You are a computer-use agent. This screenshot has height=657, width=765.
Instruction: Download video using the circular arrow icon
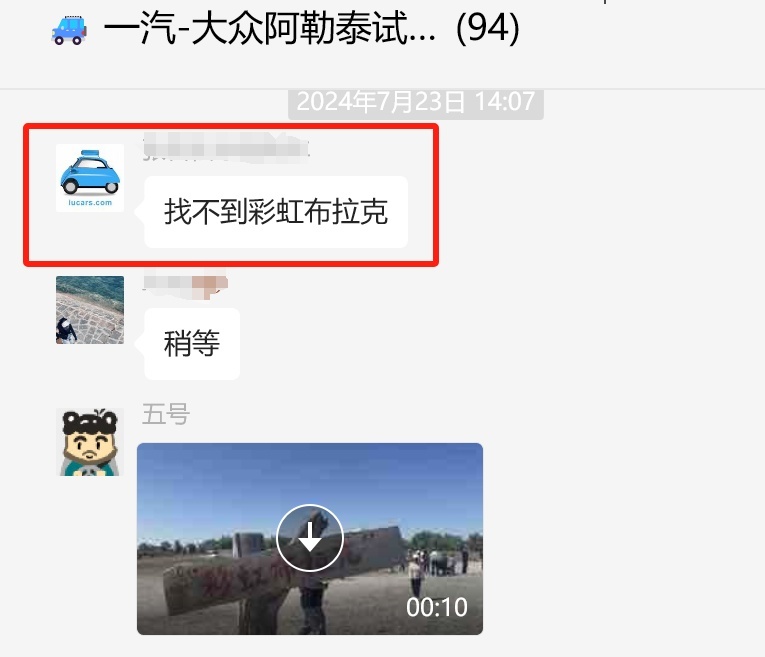310,538
